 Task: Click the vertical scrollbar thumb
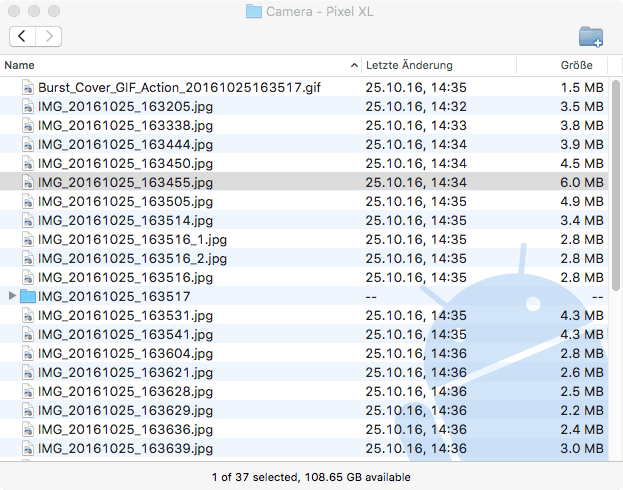pyautogui.click(x=616, y=185)
